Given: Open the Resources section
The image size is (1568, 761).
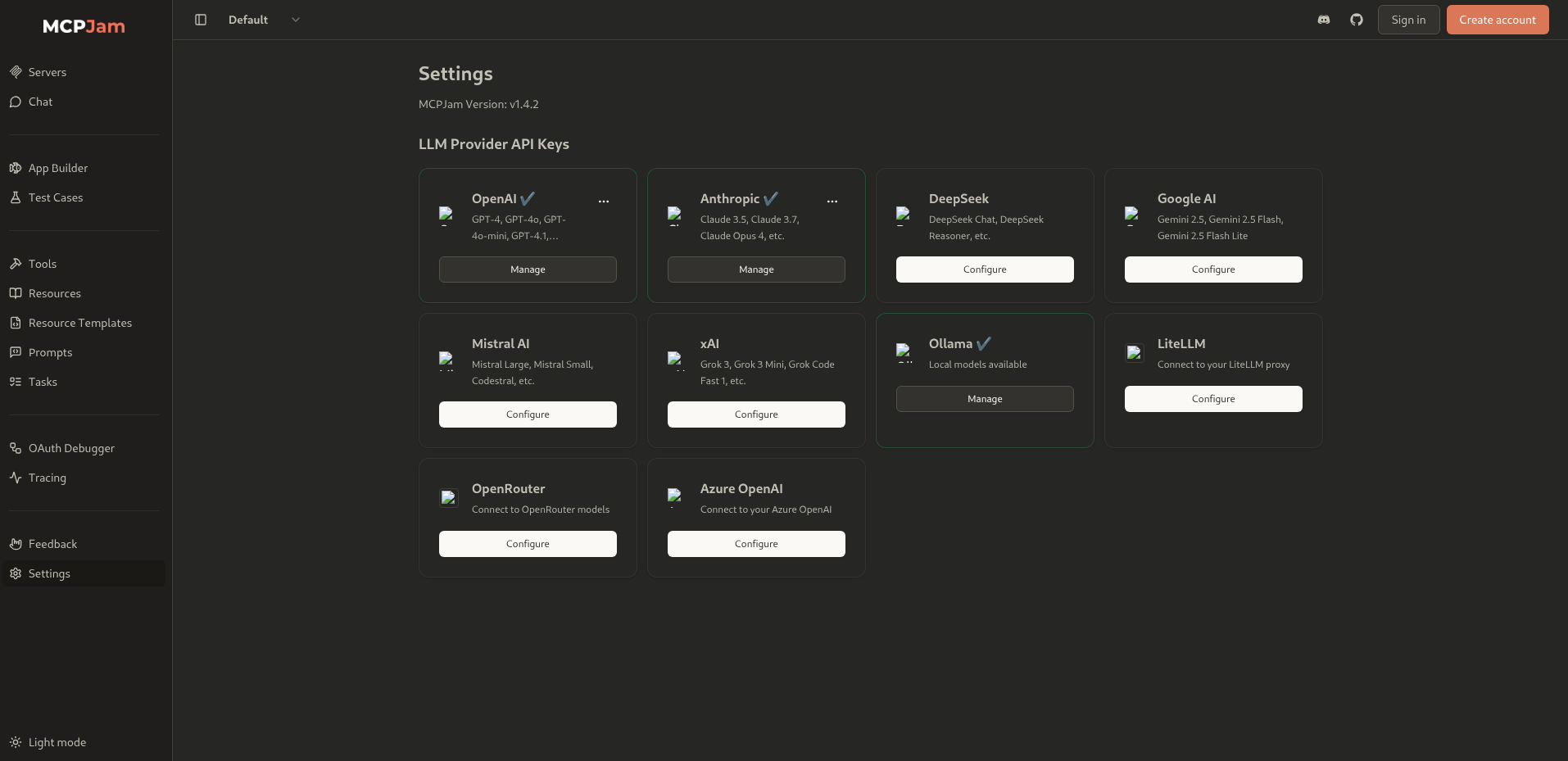Looking at the screenshot, I should (x=84, y=293).
